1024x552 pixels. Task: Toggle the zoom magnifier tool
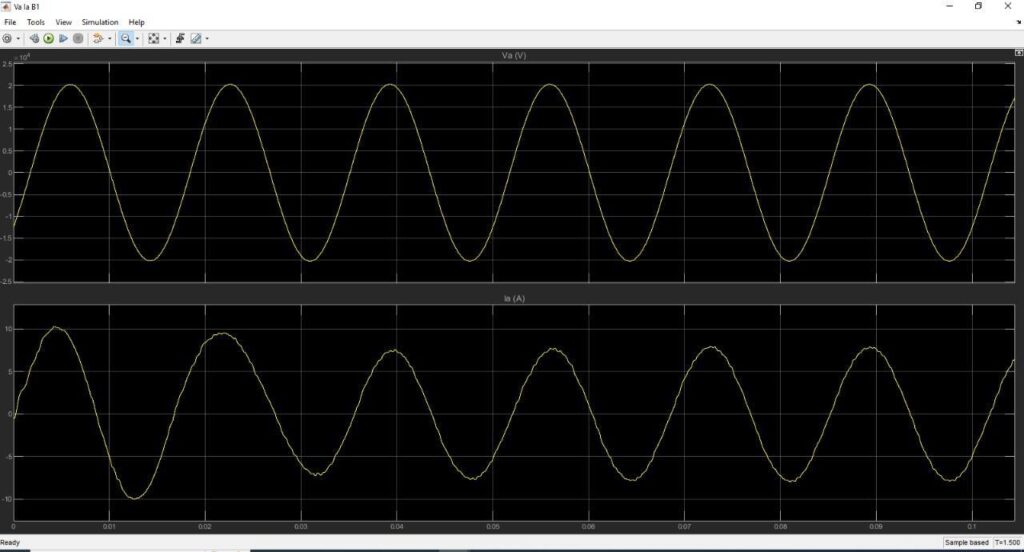coord(126,39)
